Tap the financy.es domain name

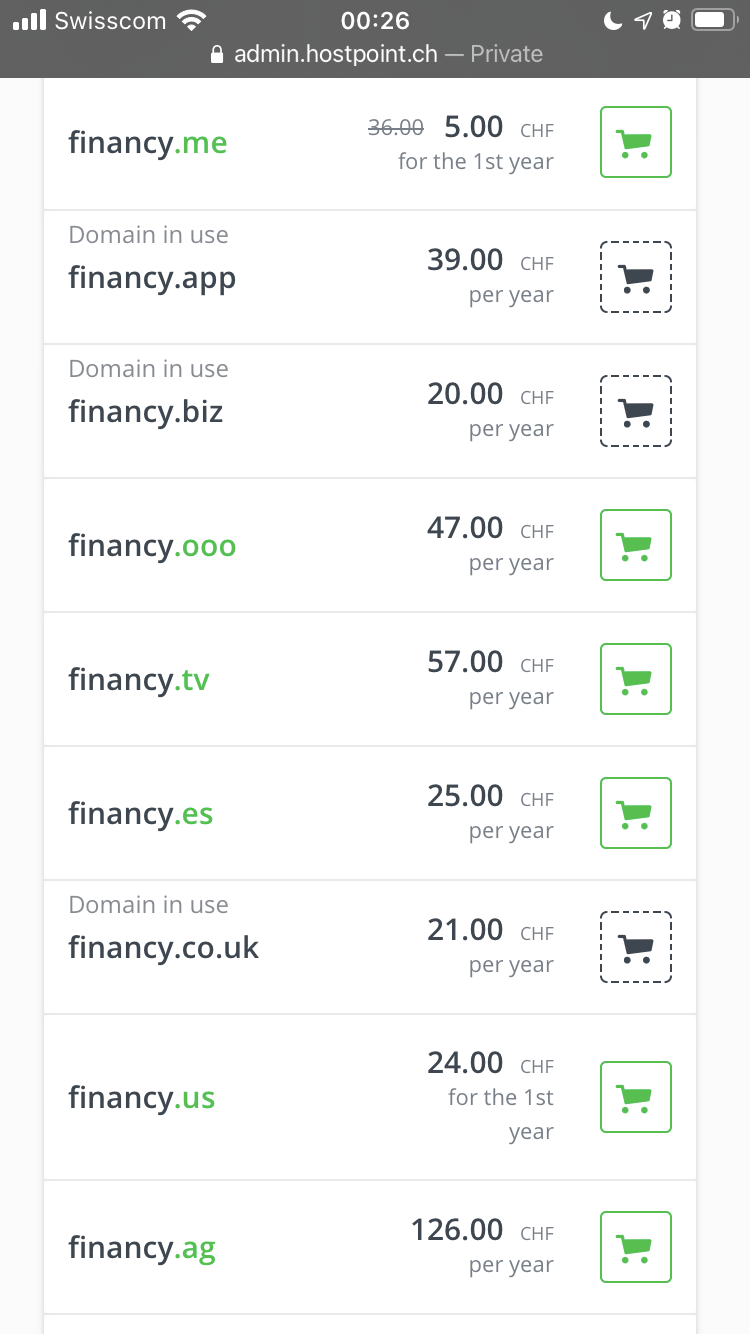141,814
